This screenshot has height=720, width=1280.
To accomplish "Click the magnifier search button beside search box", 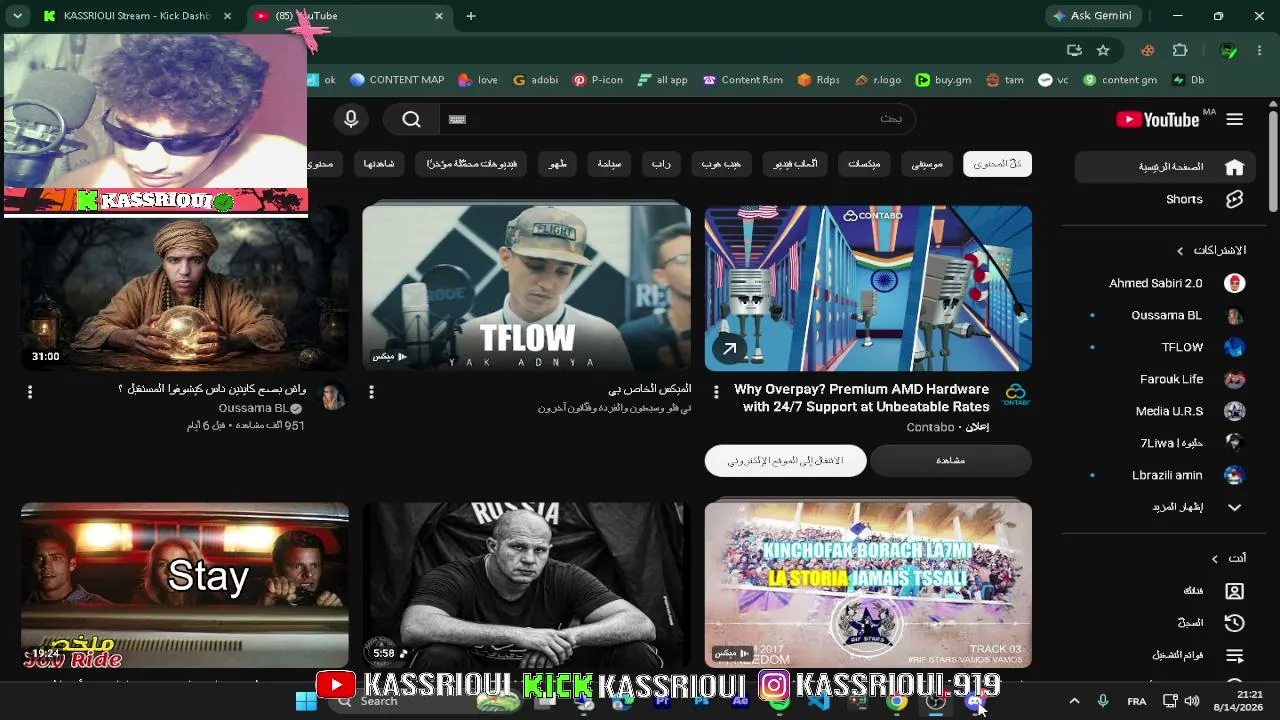I will tap(411, 119).
